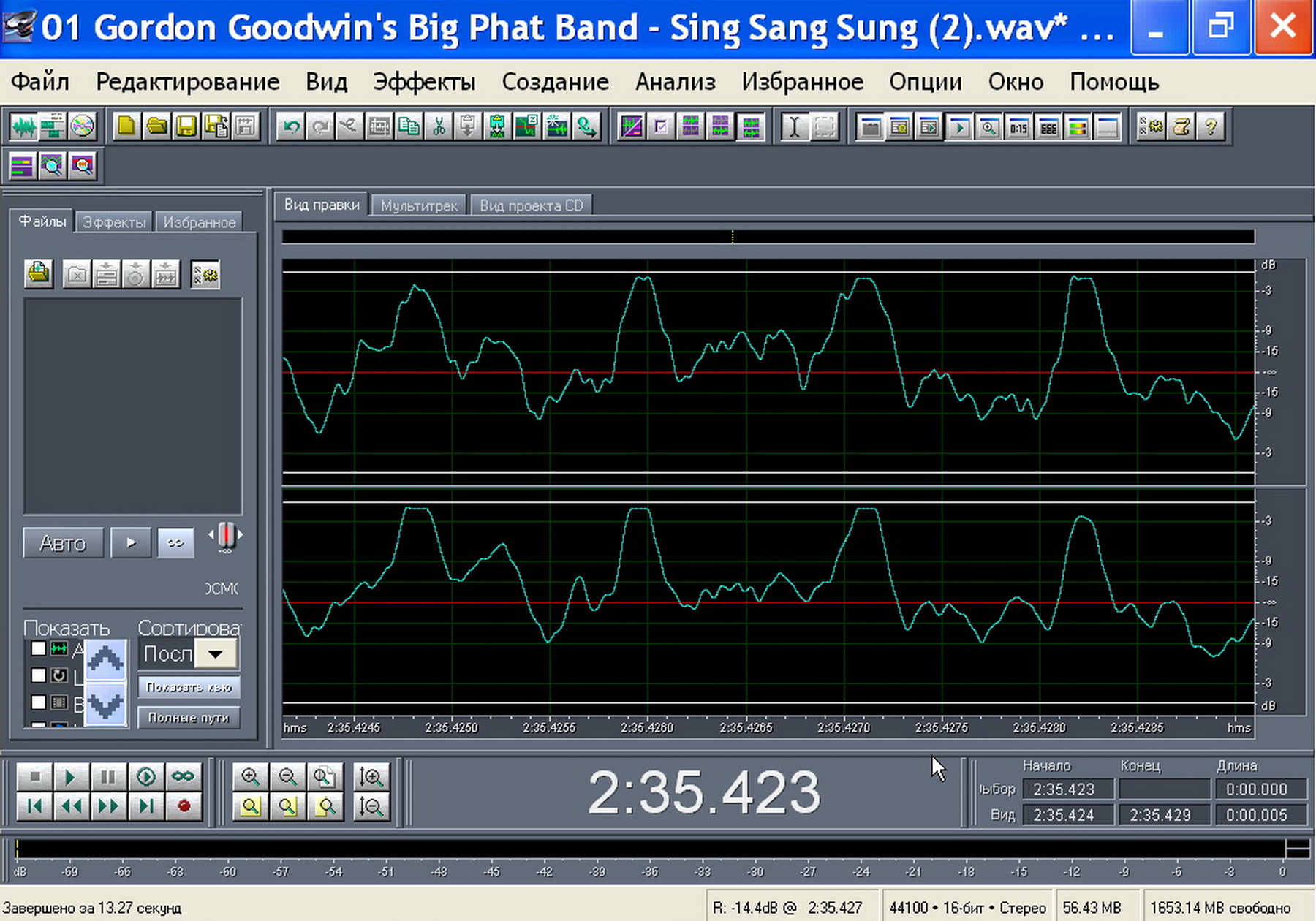Check show video files checkbox

pos(38,702)
